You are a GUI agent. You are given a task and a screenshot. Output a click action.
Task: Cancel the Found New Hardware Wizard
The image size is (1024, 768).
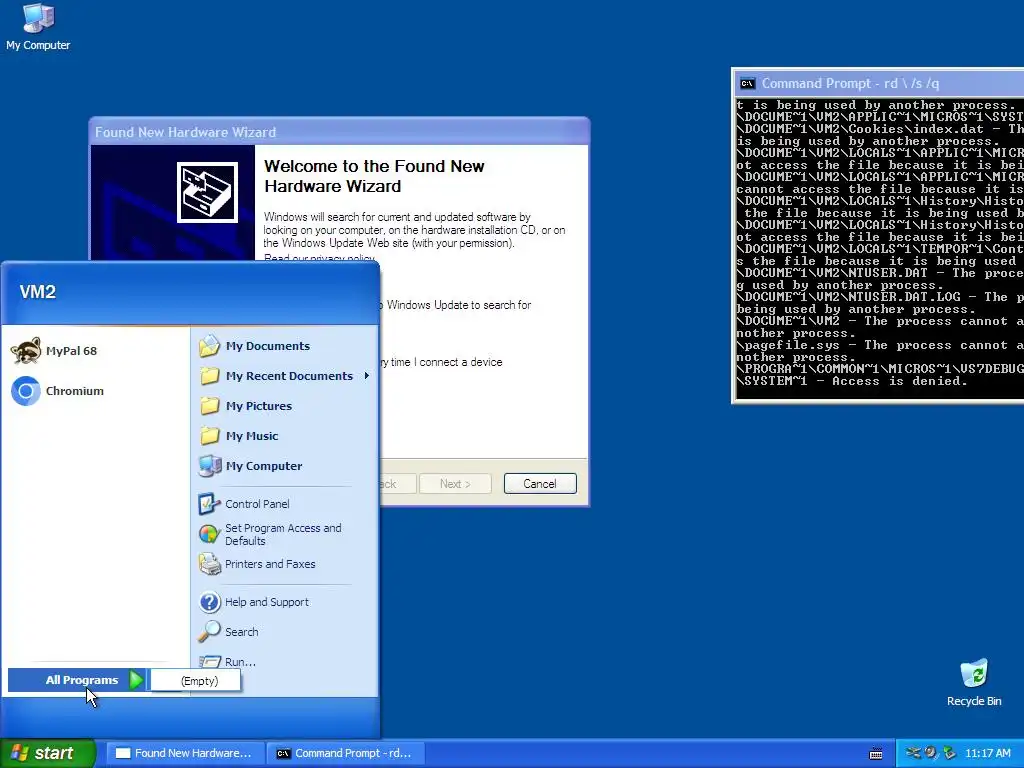(x=540, y=484)
